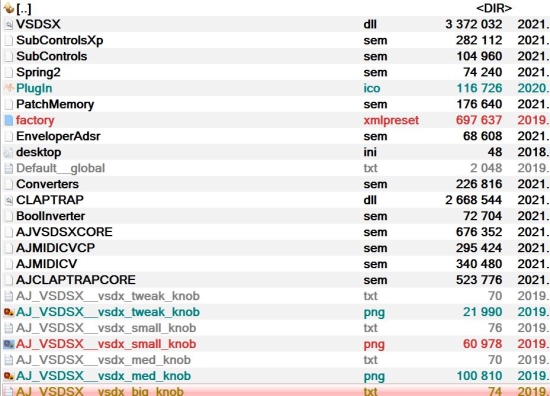Click the AJ_VSDSX__vsdx_med_knob png image icon
550x396 pixels.
[9, 376]
